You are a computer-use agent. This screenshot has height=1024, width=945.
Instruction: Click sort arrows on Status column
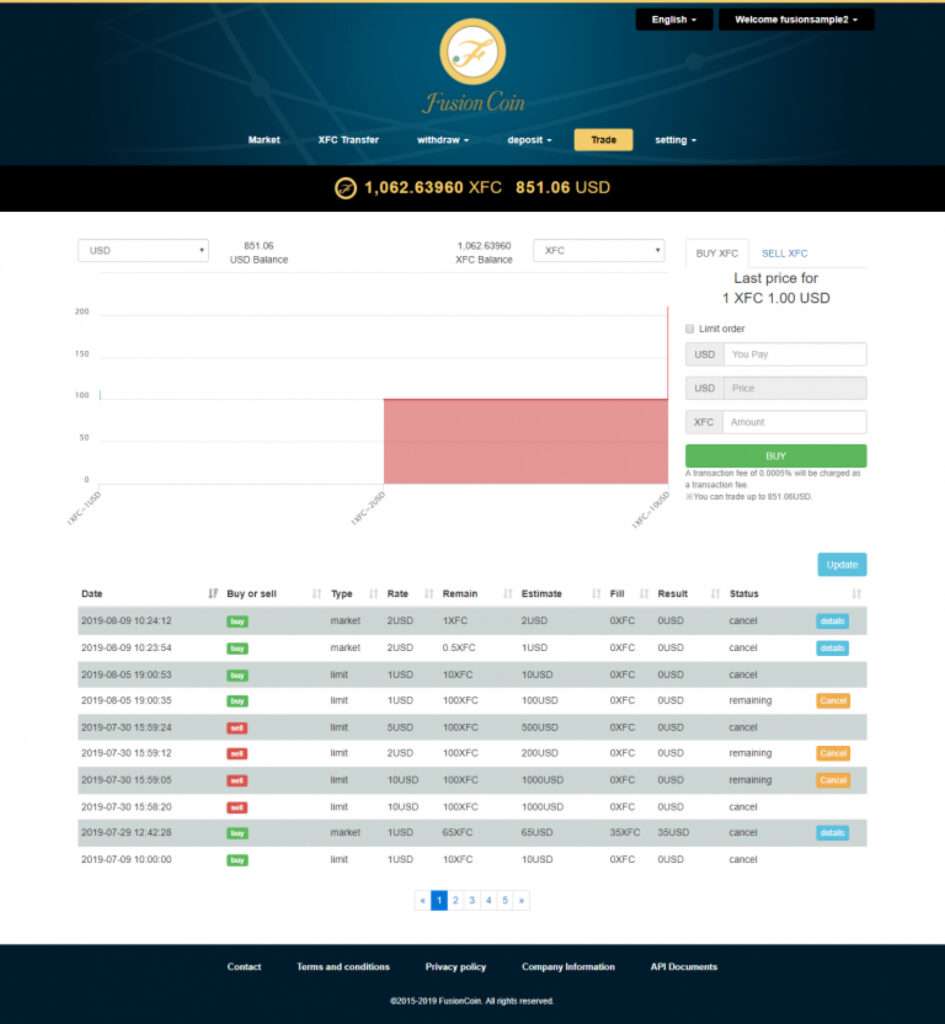856,594
